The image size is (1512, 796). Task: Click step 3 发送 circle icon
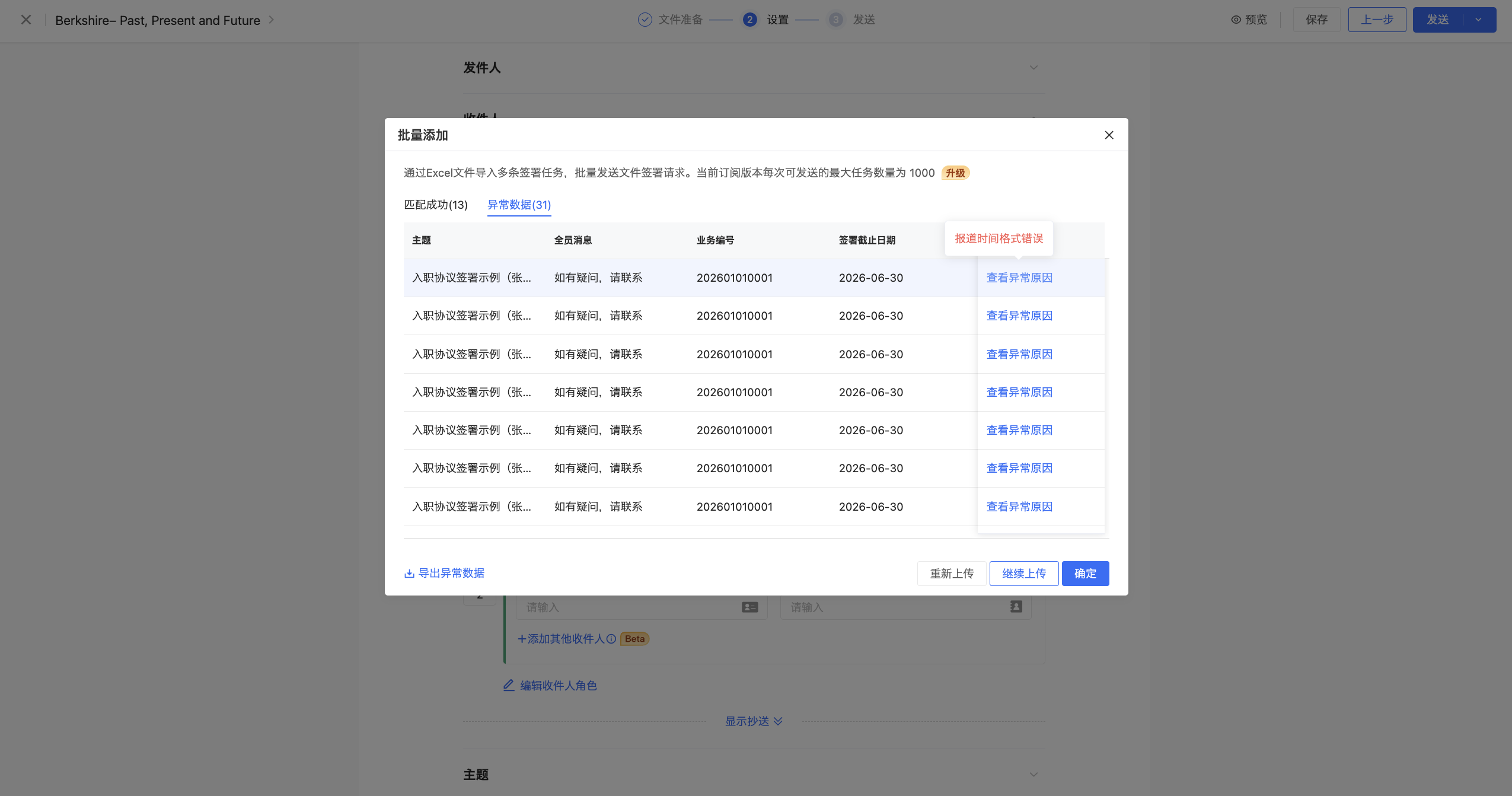coord(835,20)
